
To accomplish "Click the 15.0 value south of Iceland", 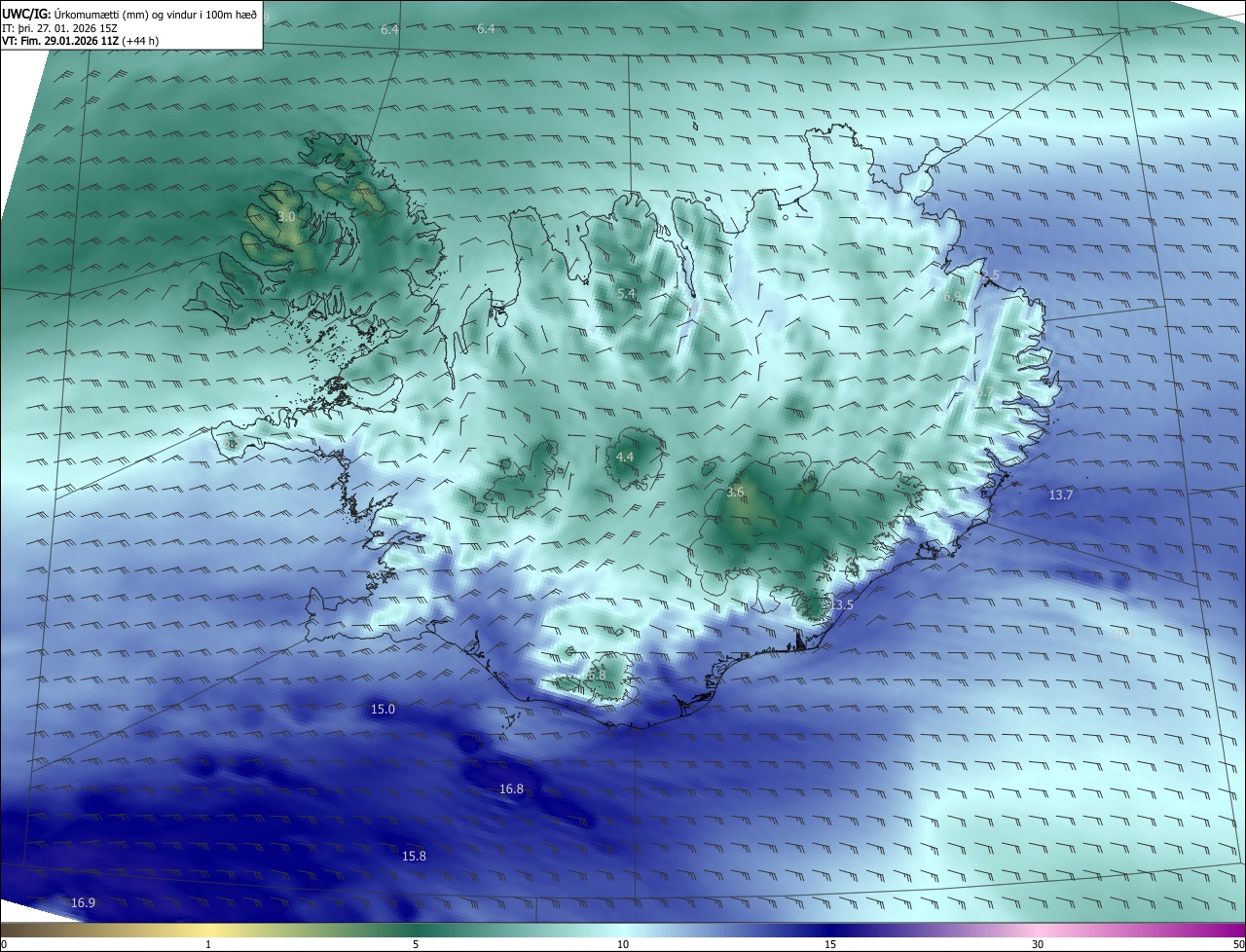I will (x=384, y=710).
